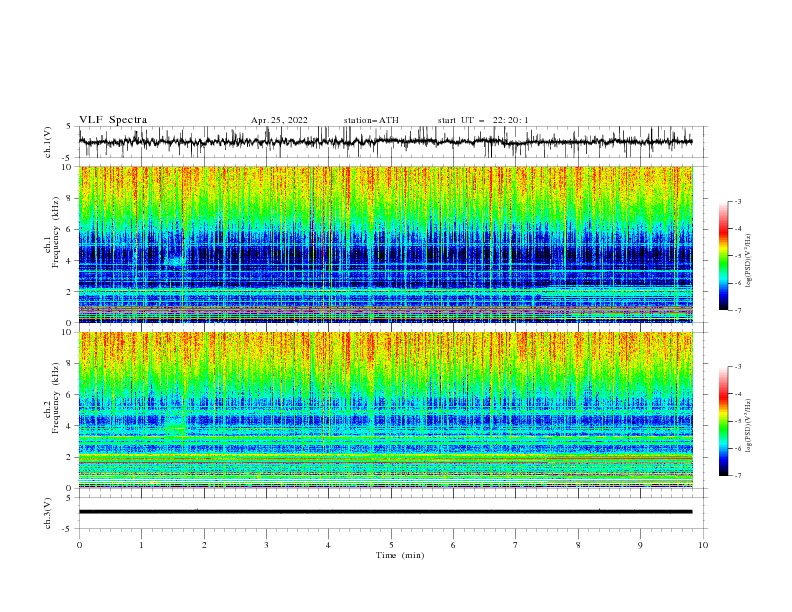
Task: Click the ch.2 colorbar "log(PSD)(V²/Hz)" label
Action: [748, 425]
